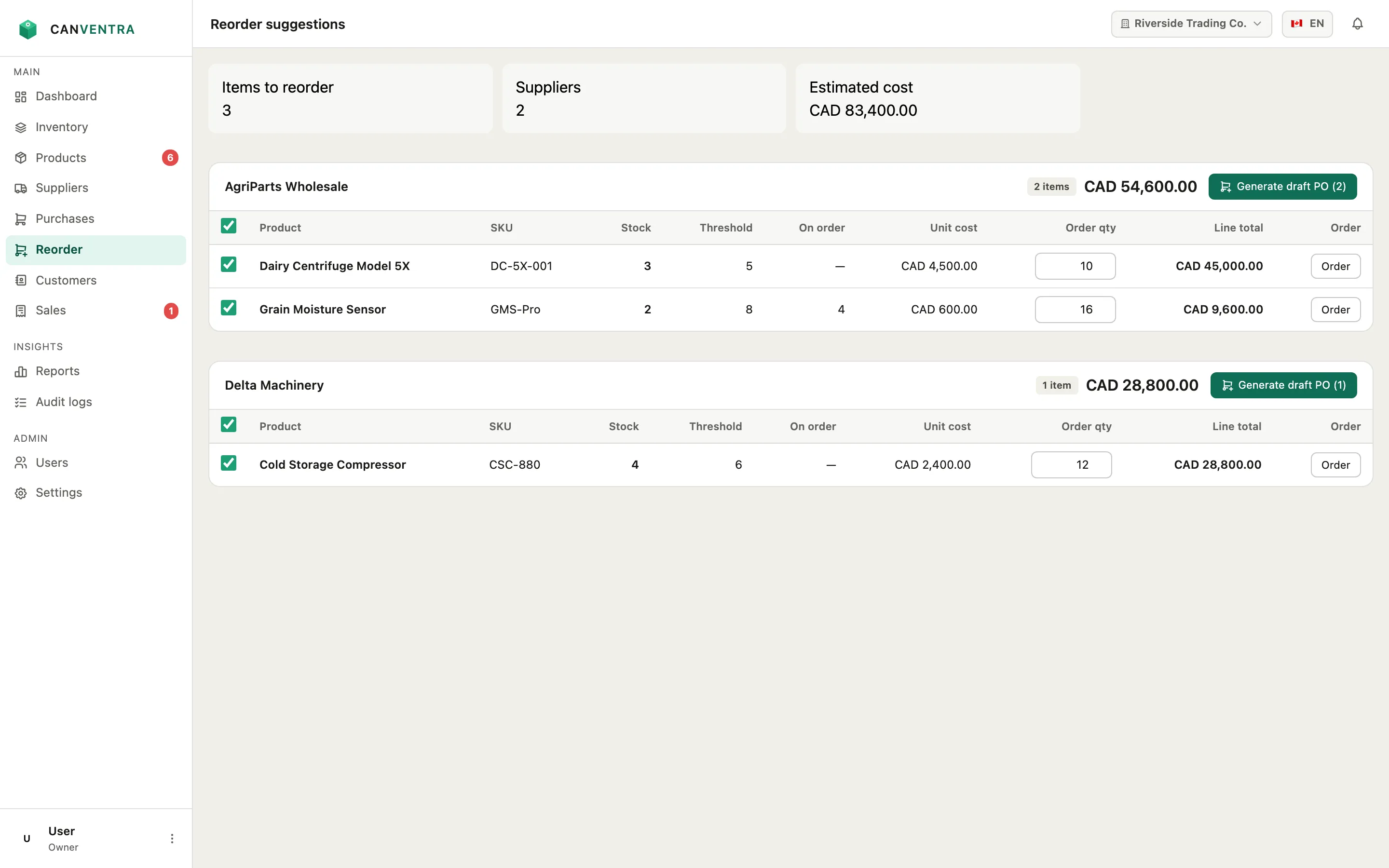Order the Grain Moisture Sensor
The width and height of the screenshot is (1389, 868).
tap(1335, 310)
